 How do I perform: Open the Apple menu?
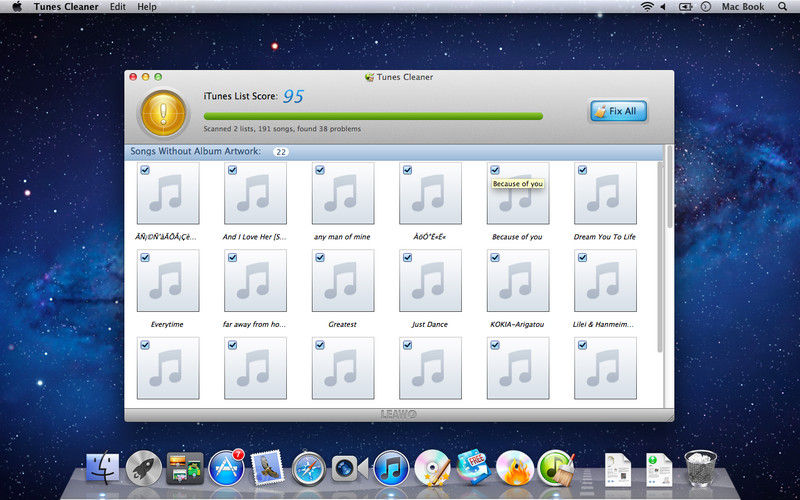click(17, 7)
